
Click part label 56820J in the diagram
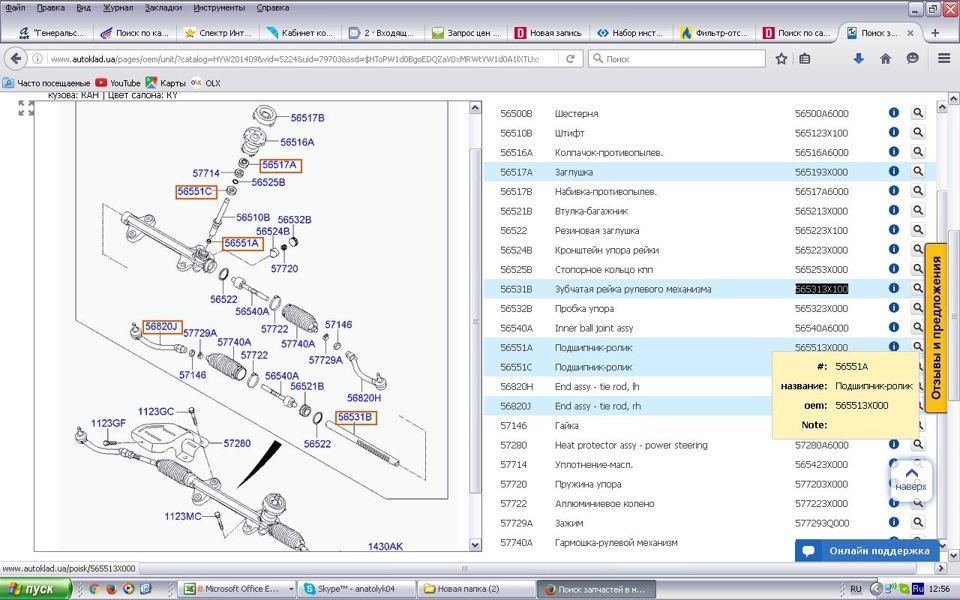[160, 326]
